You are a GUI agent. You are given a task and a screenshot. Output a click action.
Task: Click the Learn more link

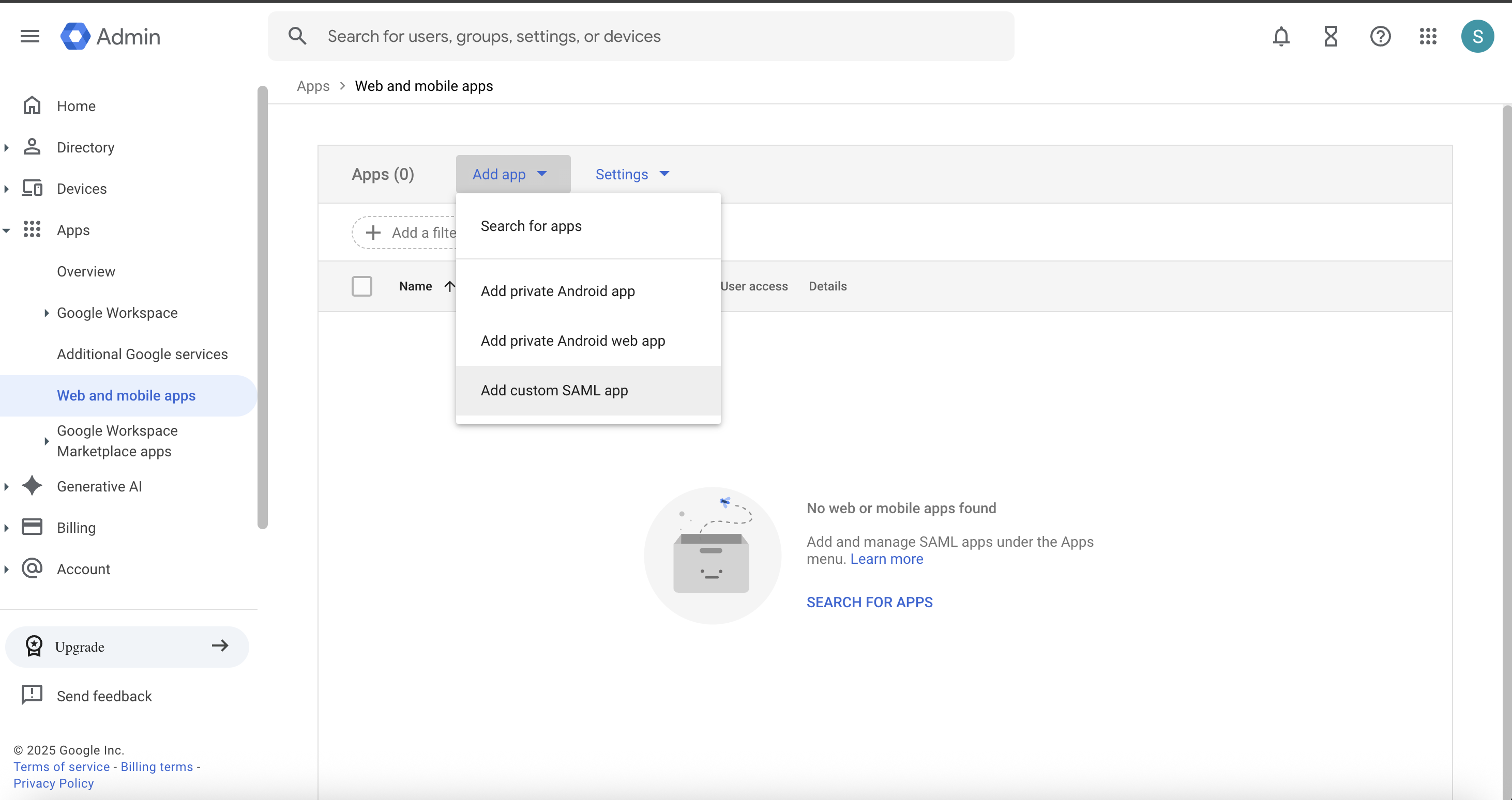[886, 559]
